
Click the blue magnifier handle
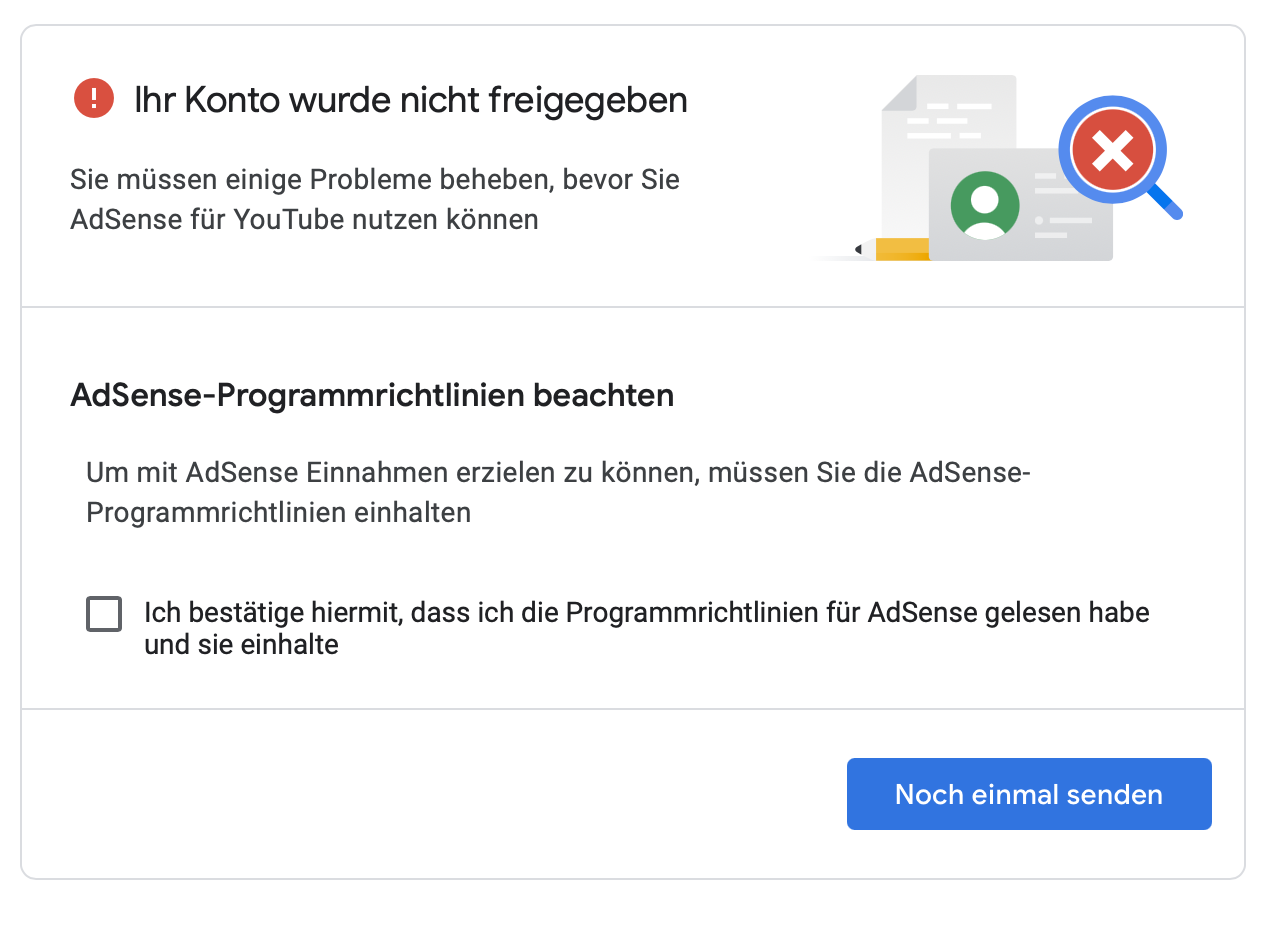(x=1165, y=203)
